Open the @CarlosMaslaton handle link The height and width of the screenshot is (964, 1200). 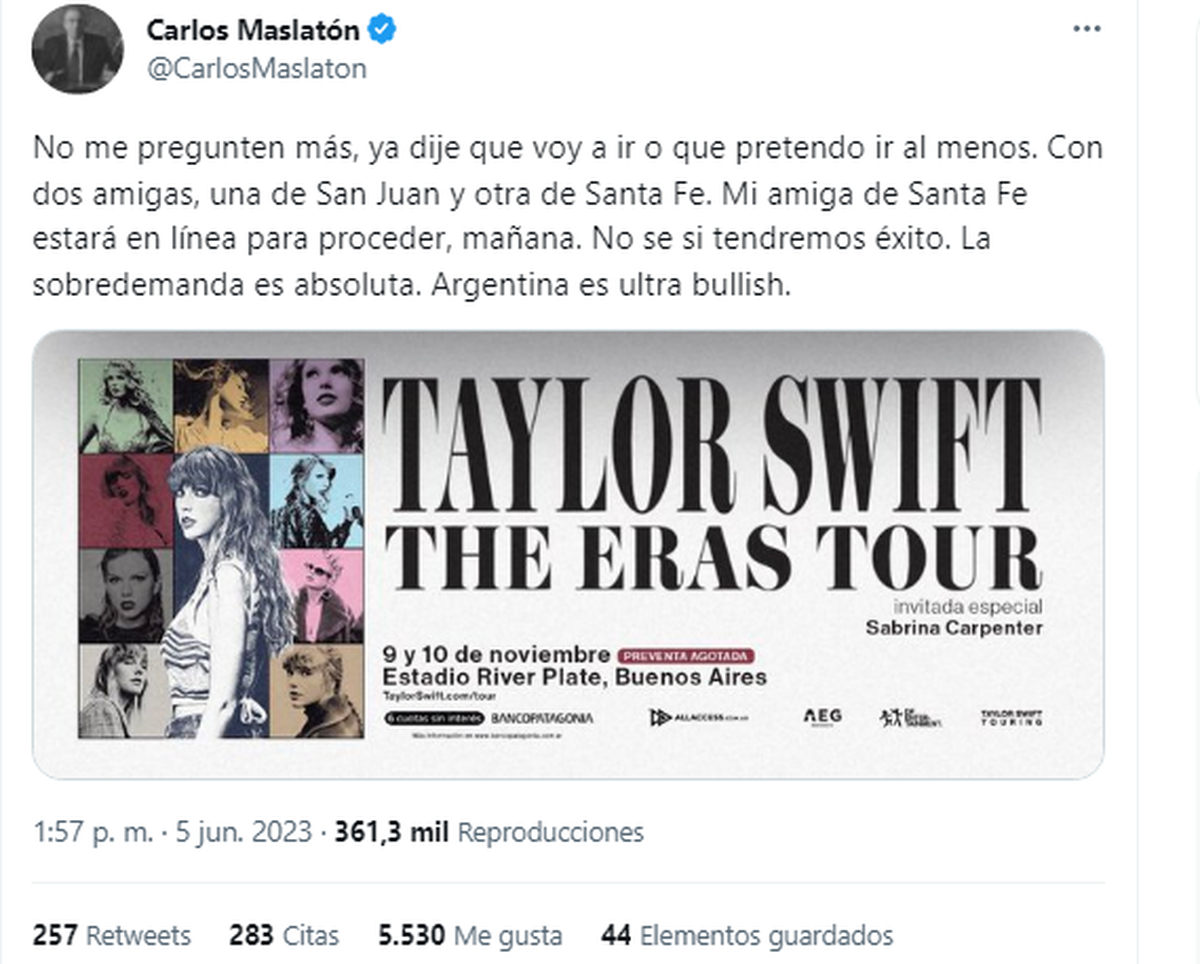point(257,68)
